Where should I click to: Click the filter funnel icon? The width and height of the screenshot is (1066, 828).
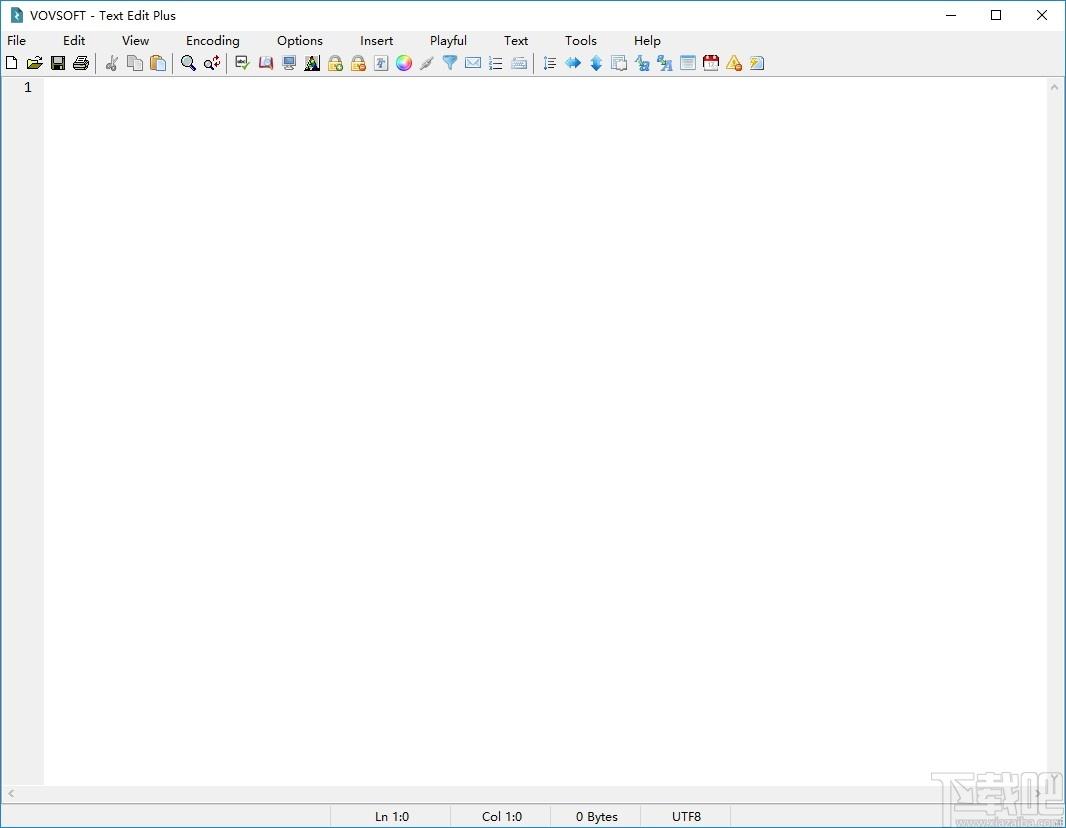tap(450, 63)
